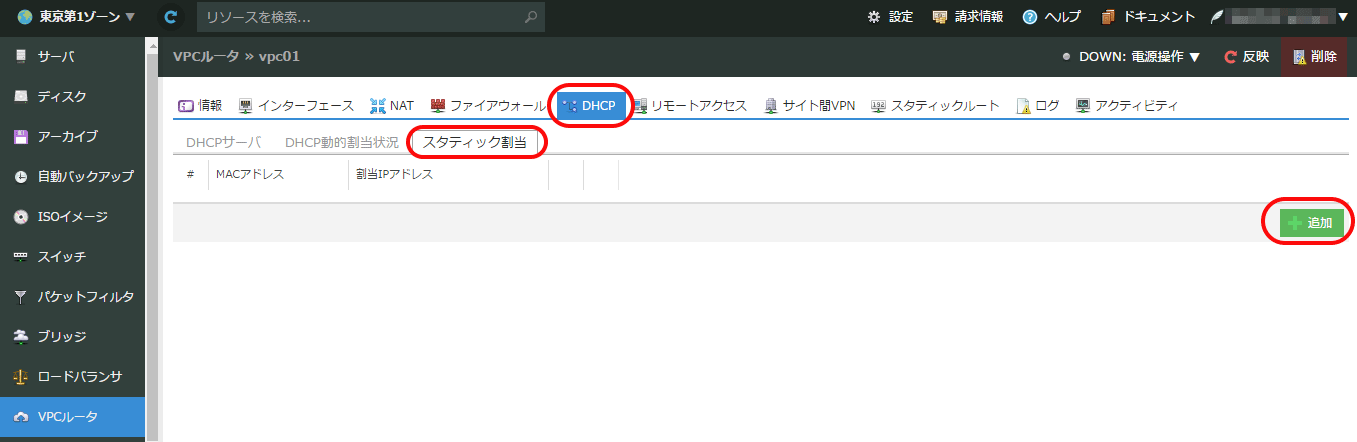Open 設定 settings from top bar
The width and height of the screenshot is (1357, 442).
pyautogui.click(x=890, y=17)
